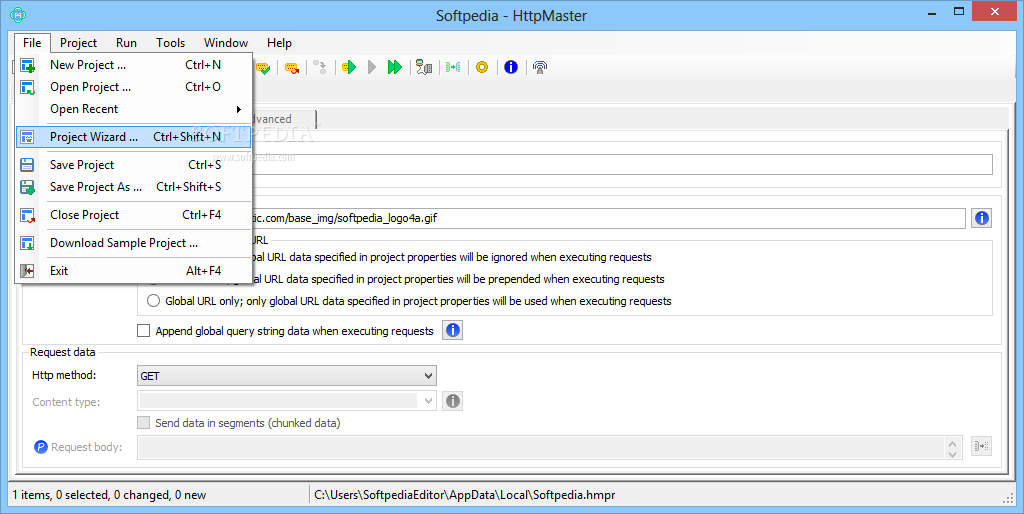Click the Exit door icon in File menu
This screenshot has width=1024, height=514.
27,271
